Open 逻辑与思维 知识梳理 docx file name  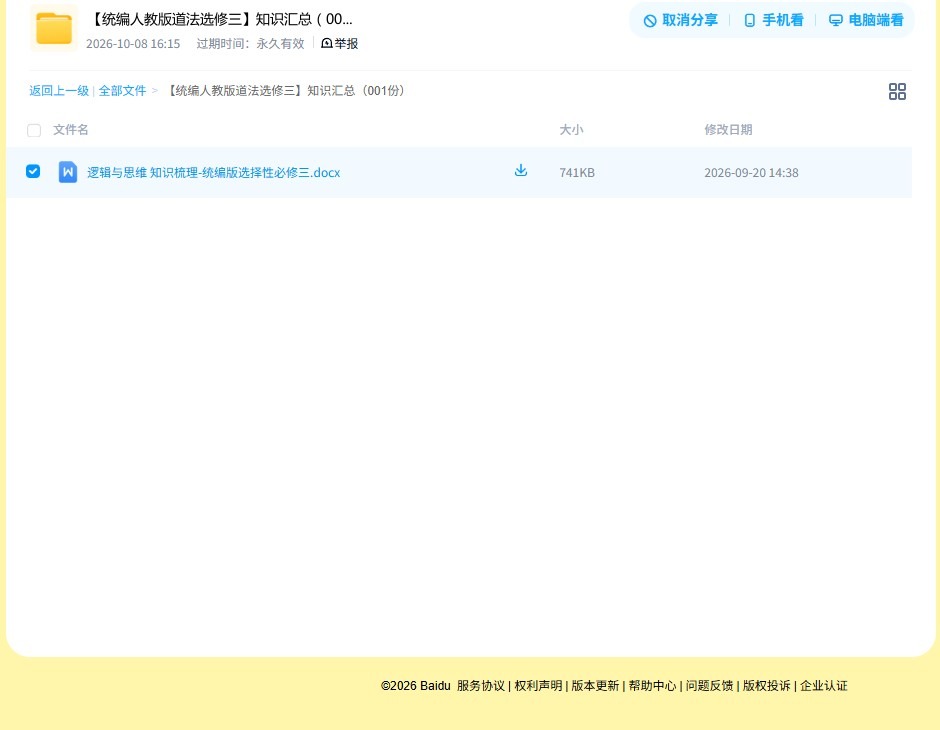[x=213, y=173]
